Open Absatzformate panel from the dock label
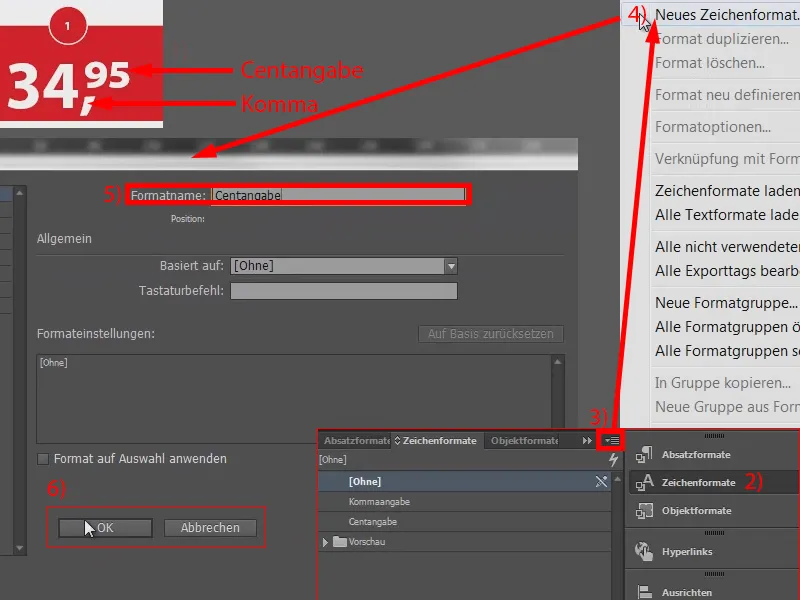This screenshot has width=800, height=600. coord(696,455)
